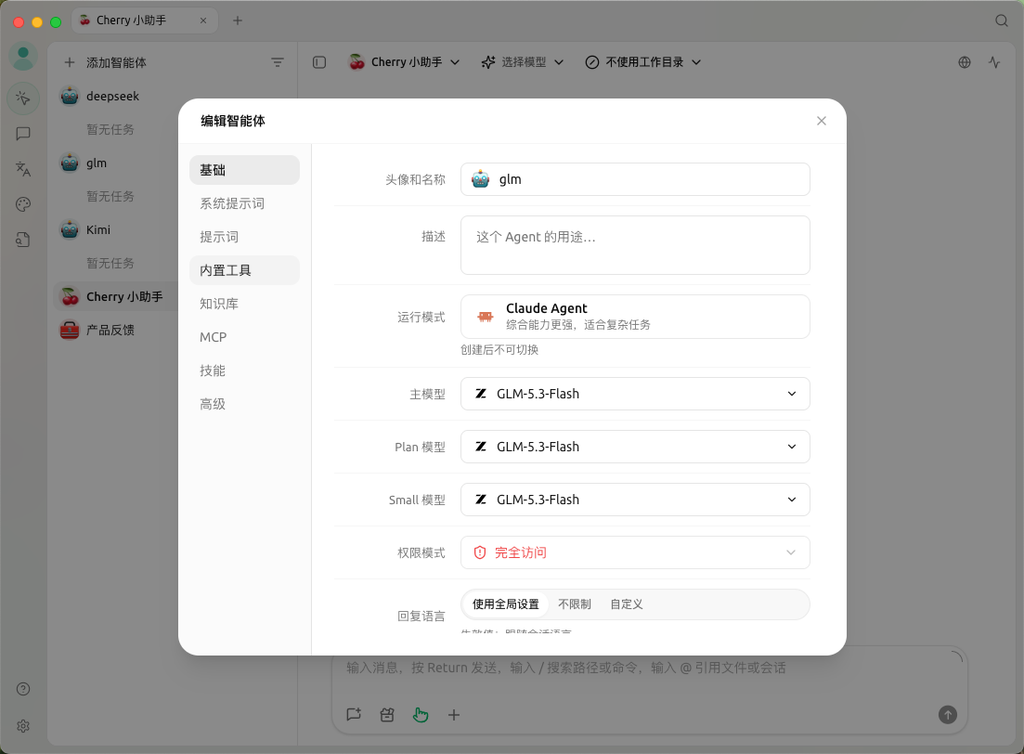Open the files icon in sidebar
The image size is (1024, 754).
(x=24, y=240)
